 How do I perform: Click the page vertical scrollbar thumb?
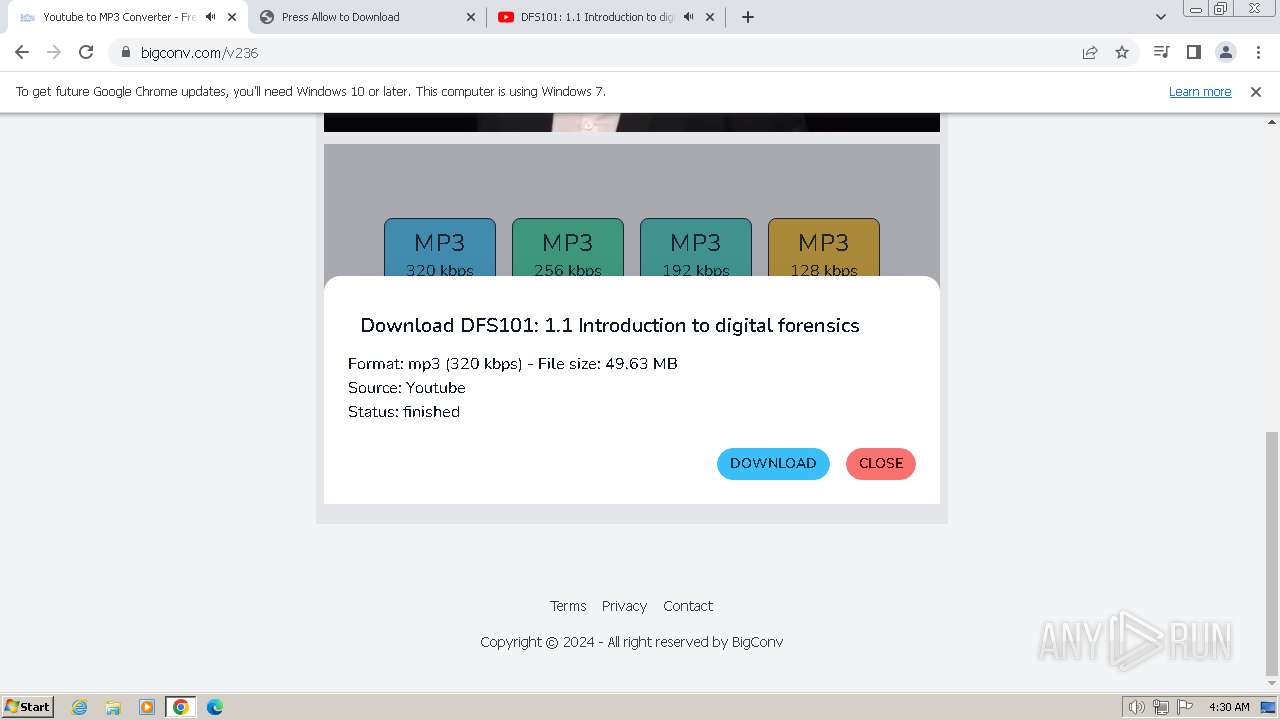pos(1272,552)
